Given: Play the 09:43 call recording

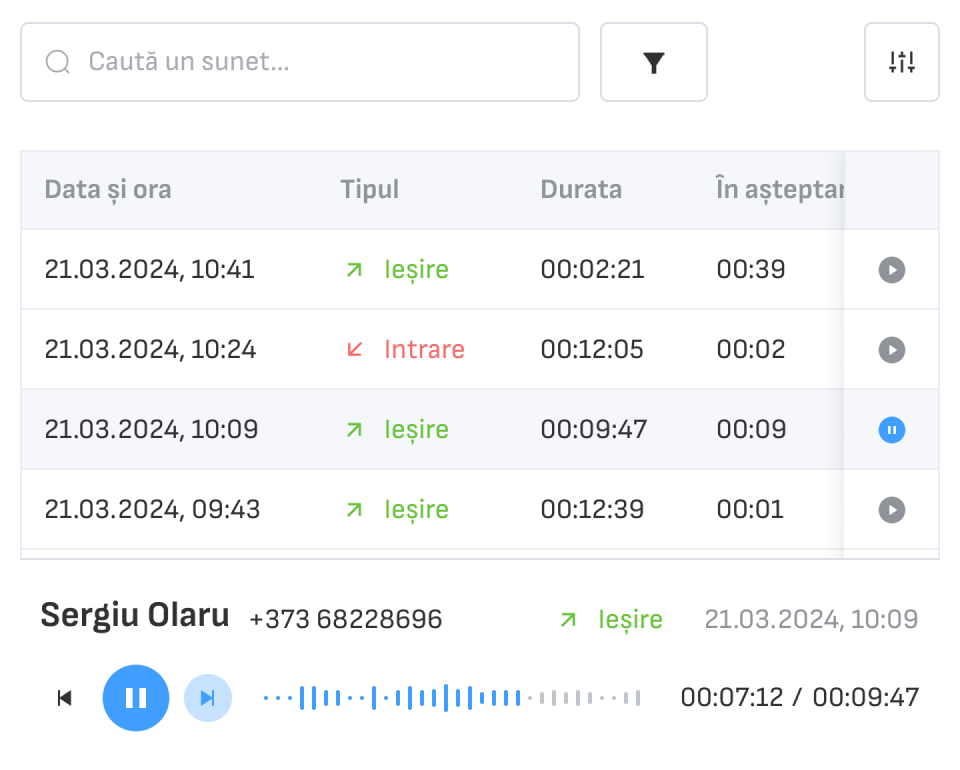Looking at the screenshot, I should tap(891, 510).
